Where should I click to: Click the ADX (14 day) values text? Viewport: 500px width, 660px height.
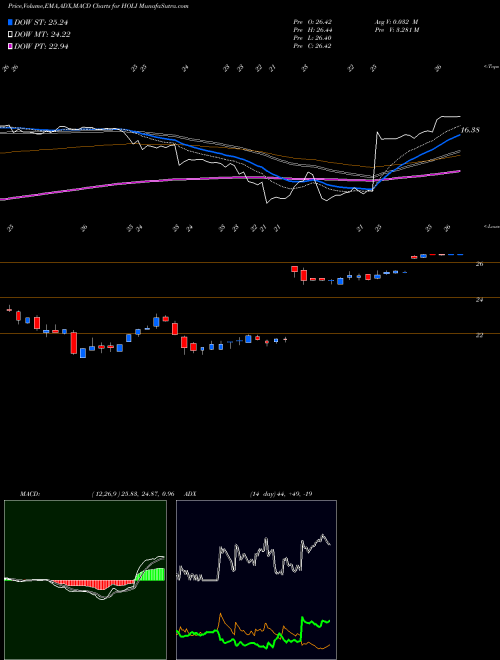(280, 494)
